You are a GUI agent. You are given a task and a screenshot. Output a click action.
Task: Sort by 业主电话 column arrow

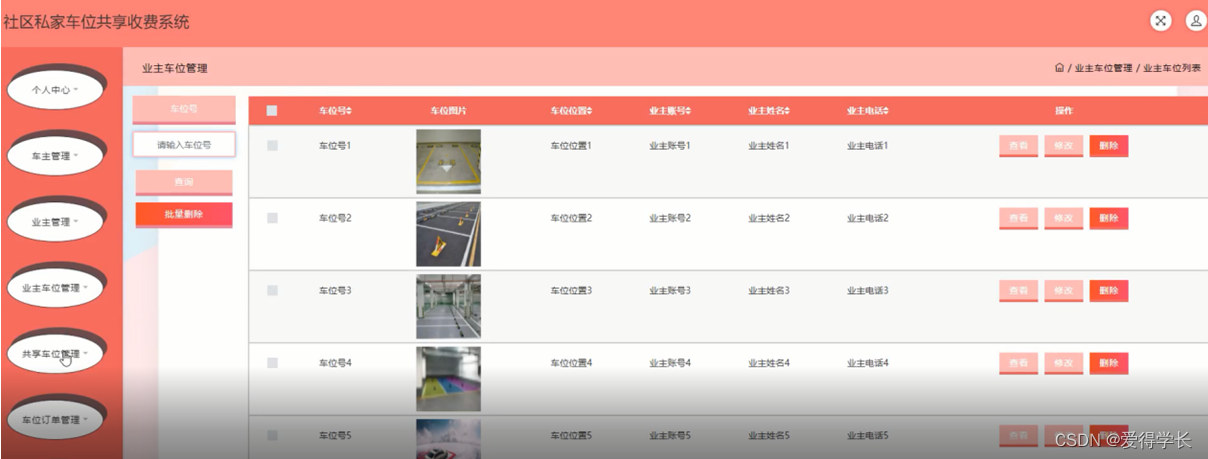pos(886,111)
